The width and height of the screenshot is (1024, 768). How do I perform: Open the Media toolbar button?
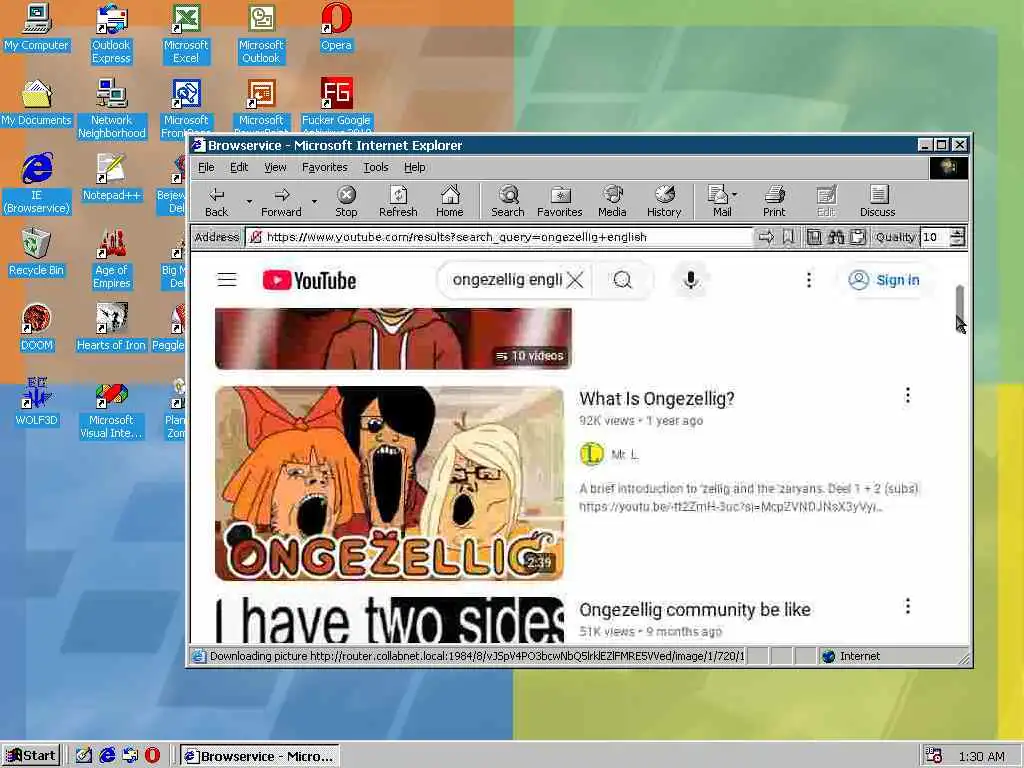pyautogui.click(x=612, y=201)
